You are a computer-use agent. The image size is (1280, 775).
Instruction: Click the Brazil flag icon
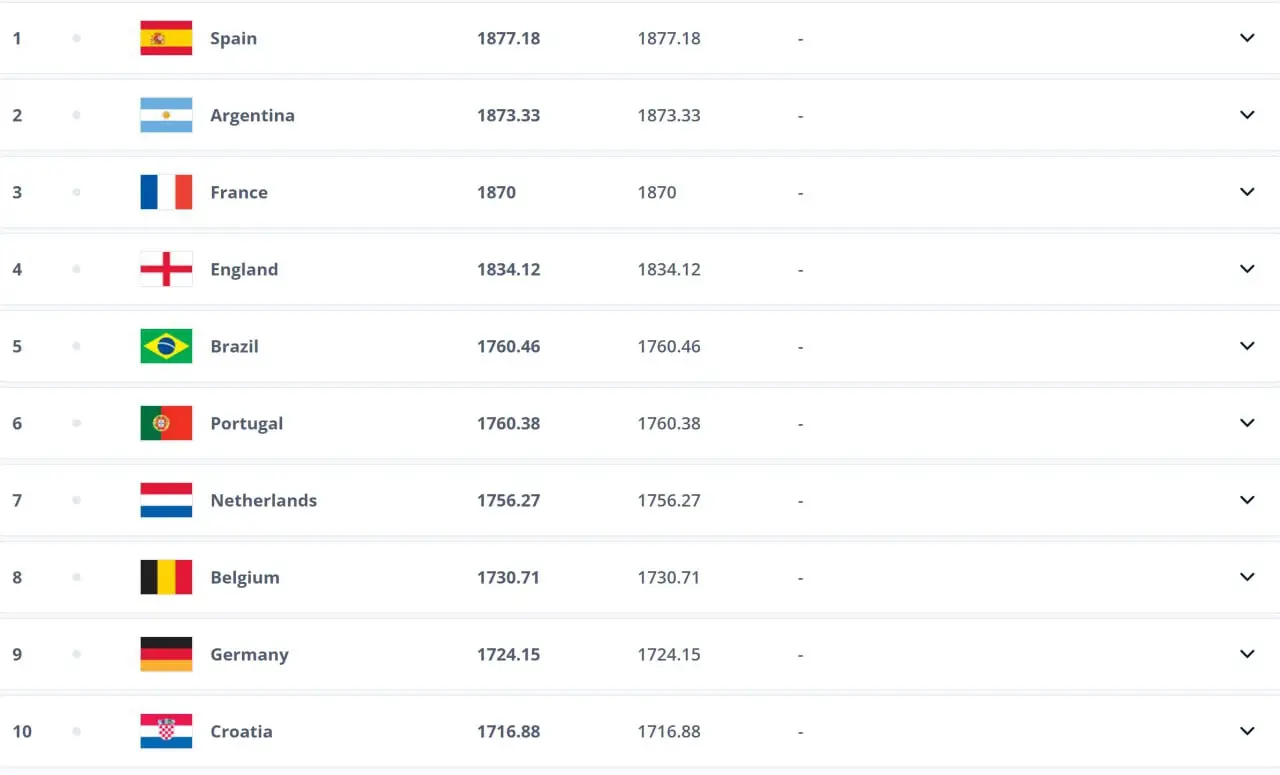pos(166,346)
